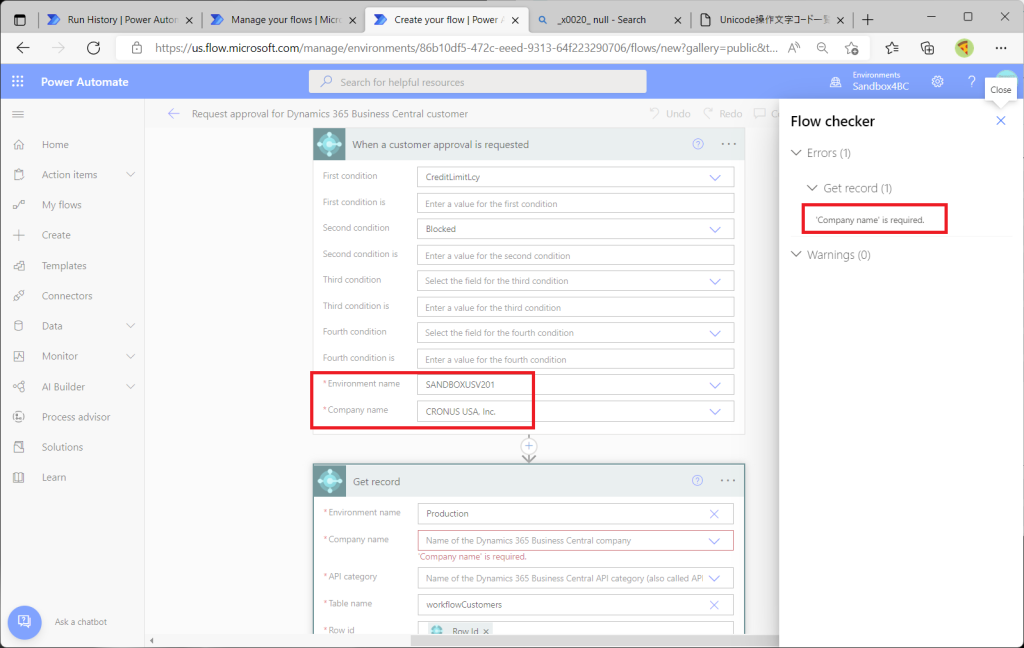The height and width of the screenshot is (648, 1024).
Task: Insert a new step with plus connector
Action: [529, 446]
